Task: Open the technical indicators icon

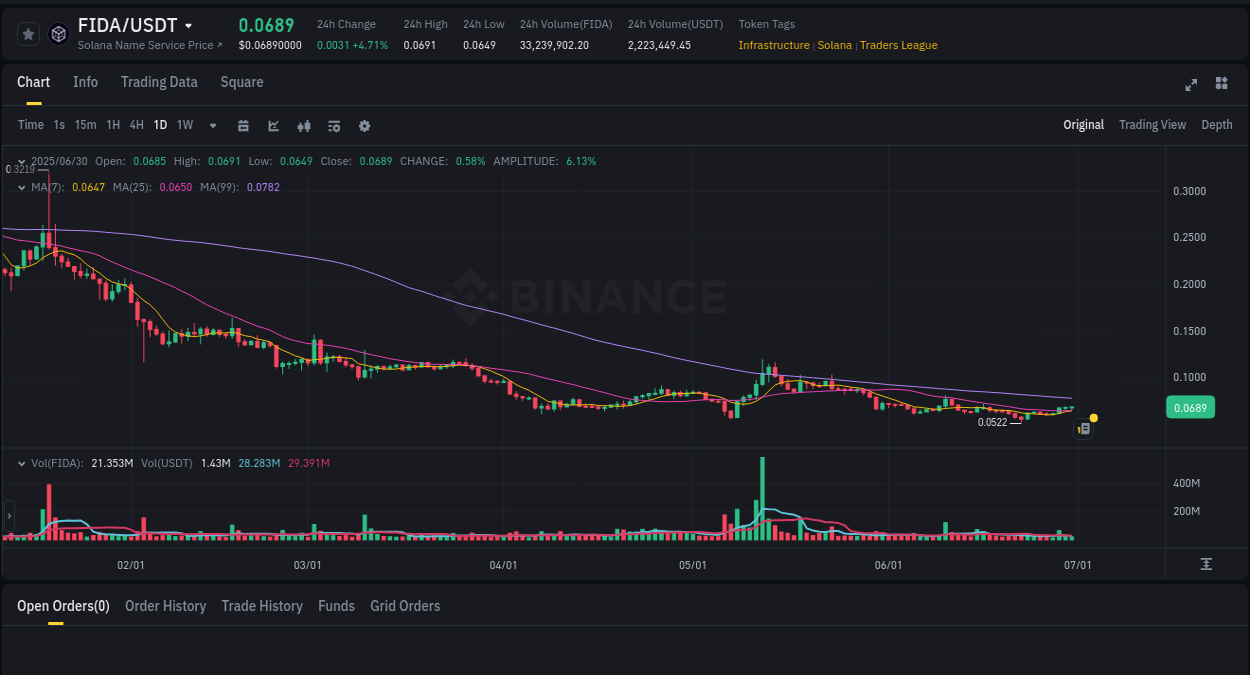Action: pyautogui.click(x=303, y=125)
